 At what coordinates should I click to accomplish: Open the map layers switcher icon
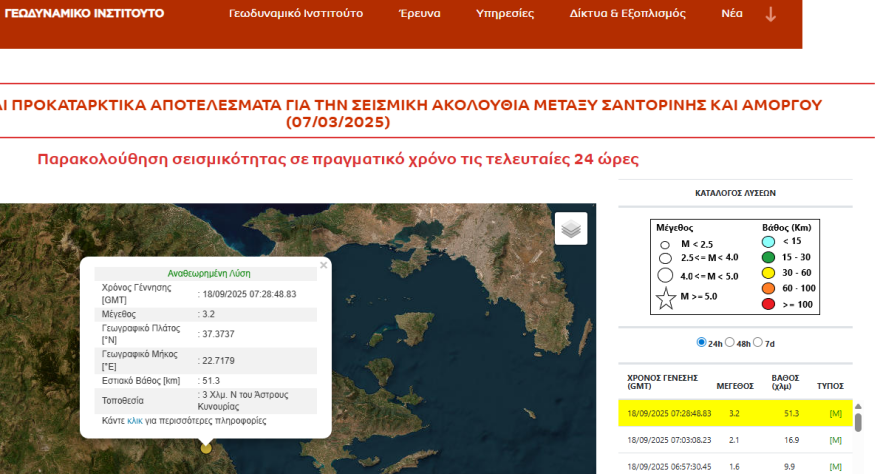tap(571, 228)
